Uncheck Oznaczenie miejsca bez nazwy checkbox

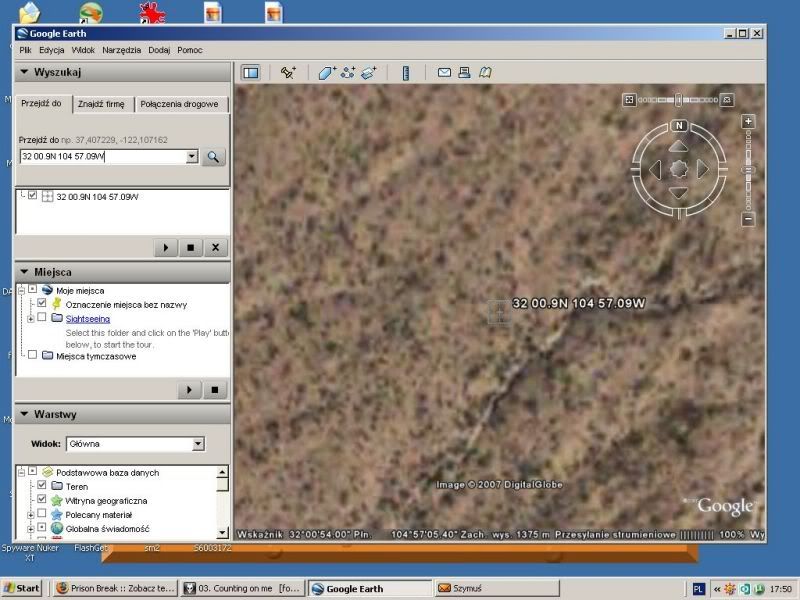[42, 303]
